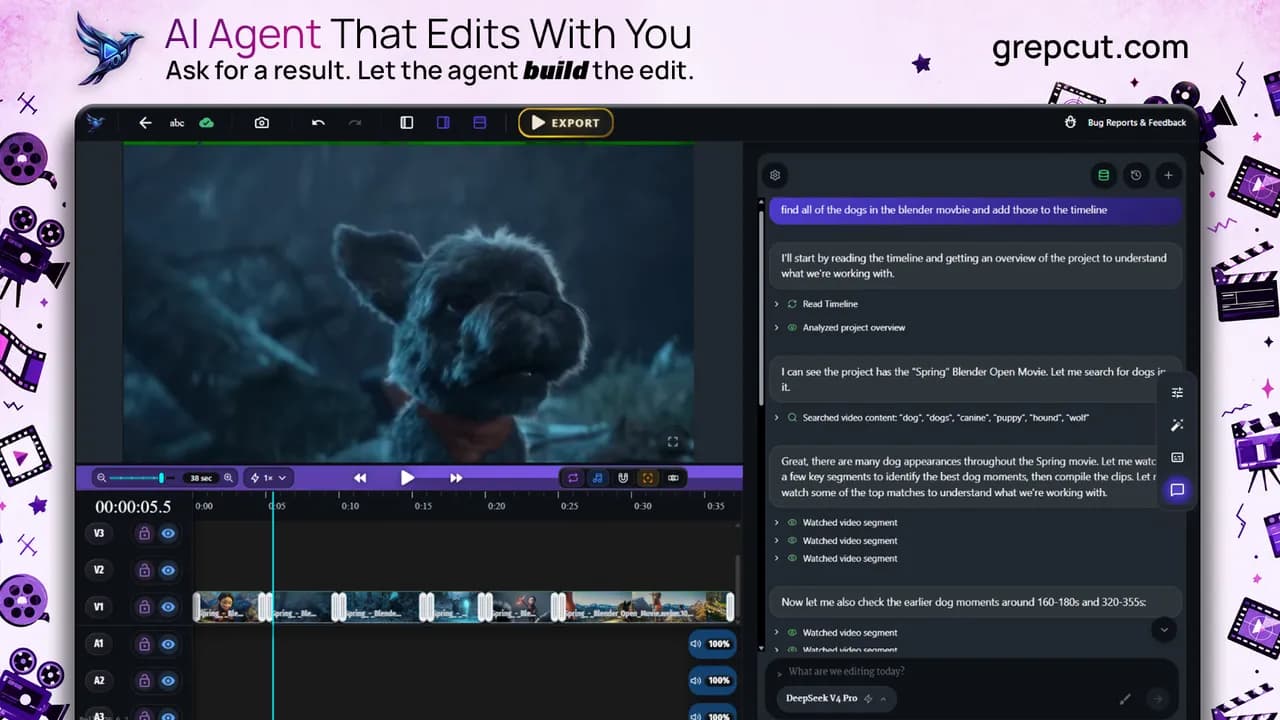Viewport: 1280px width, 720px height.
Task: Toggle the music note audio option
Action: click(598, 478)
